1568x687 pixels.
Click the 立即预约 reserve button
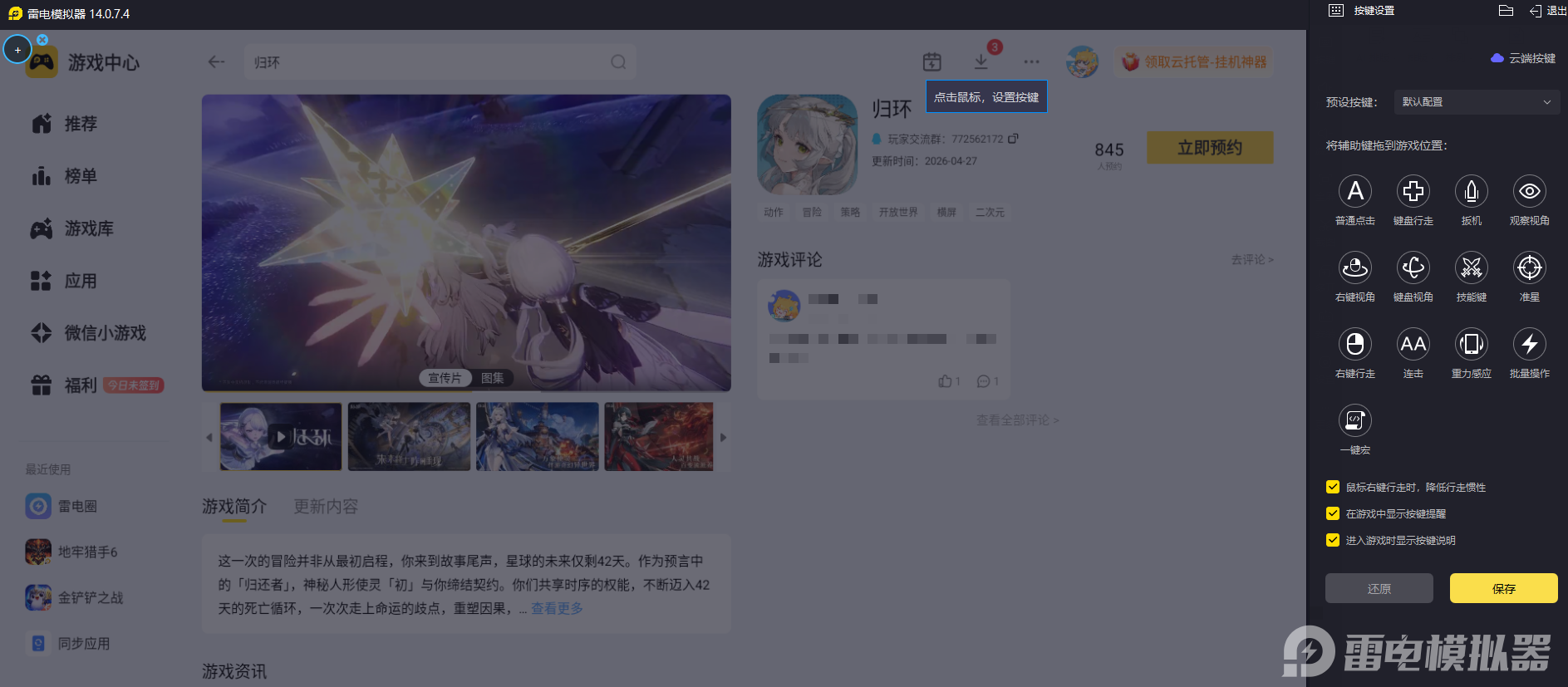pyautogui.click(x=1210, y=147)
